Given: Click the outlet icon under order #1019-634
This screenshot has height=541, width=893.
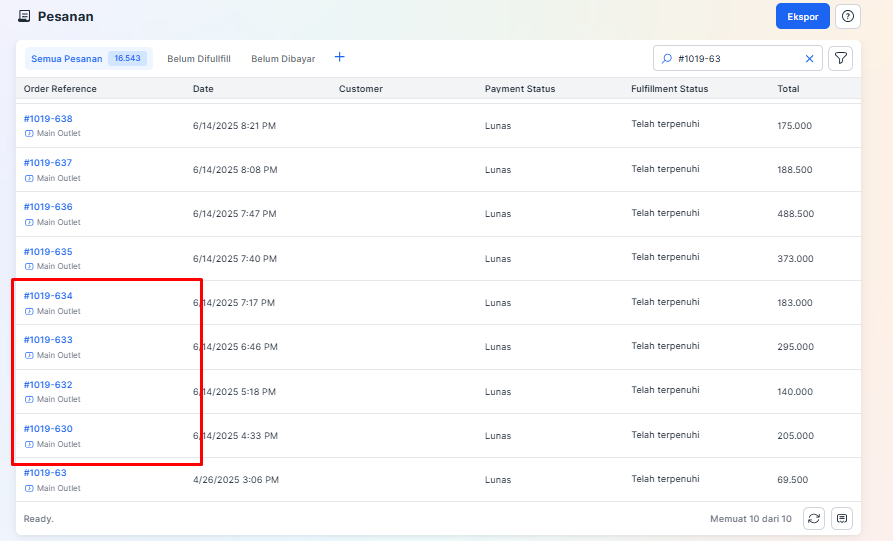Looking at the screenshot, I should [29, 312].
